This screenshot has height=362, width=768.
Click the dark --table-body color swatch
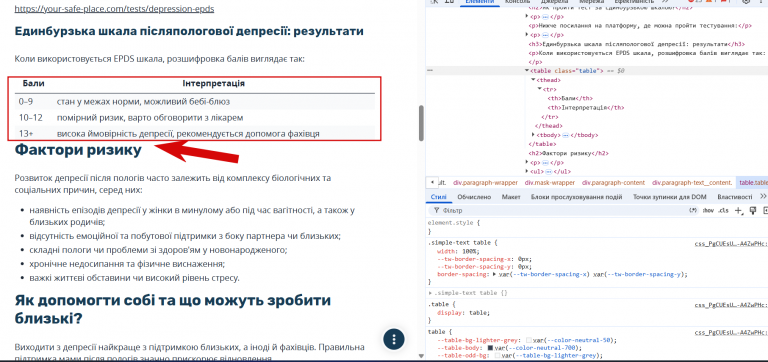click(490, 347)
